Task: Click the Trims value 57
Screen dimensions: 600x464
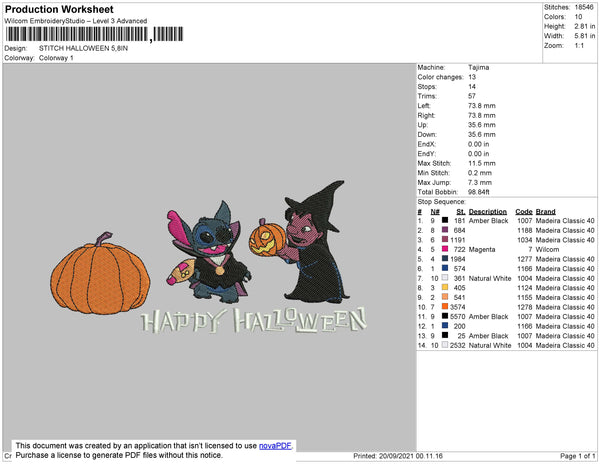Action: point(472,96)
